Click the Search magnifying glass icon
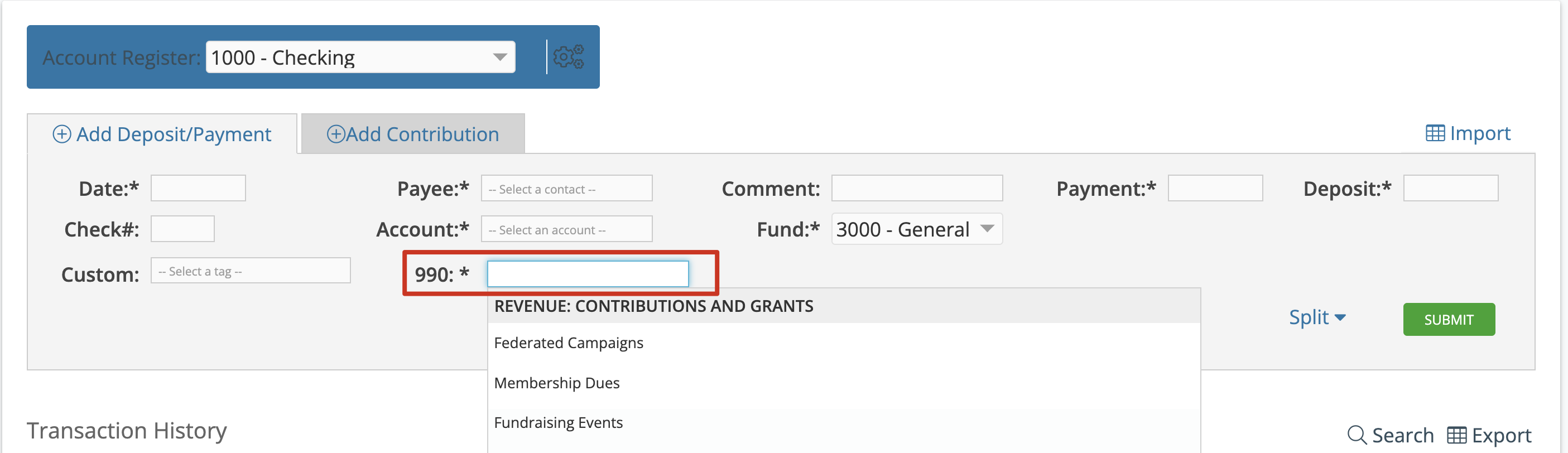The width and height of the screenshot is (1568, 453). pos(1356,435)
